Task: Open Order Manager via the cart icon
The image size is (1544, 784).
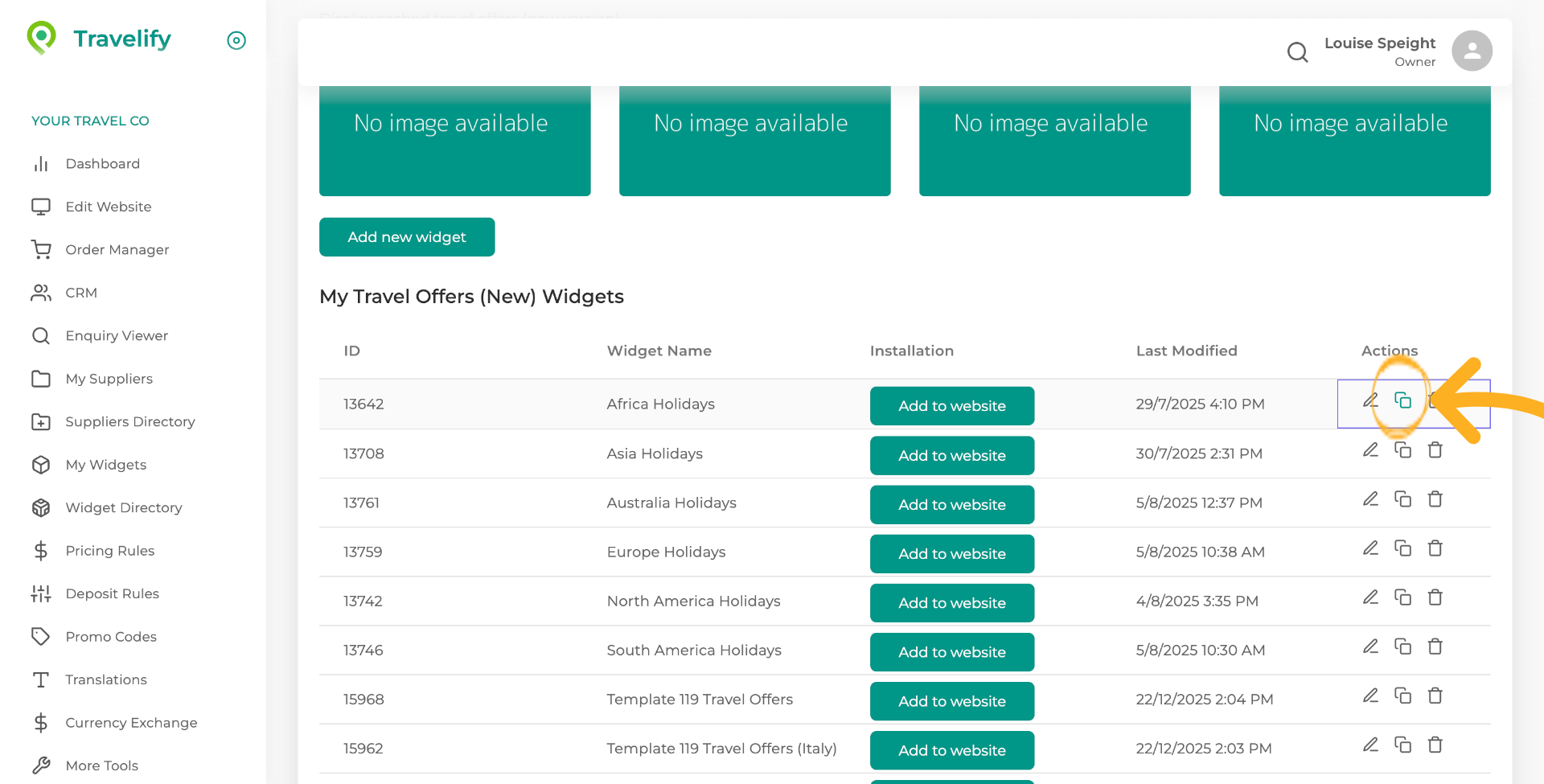Action: coord(41,249)
